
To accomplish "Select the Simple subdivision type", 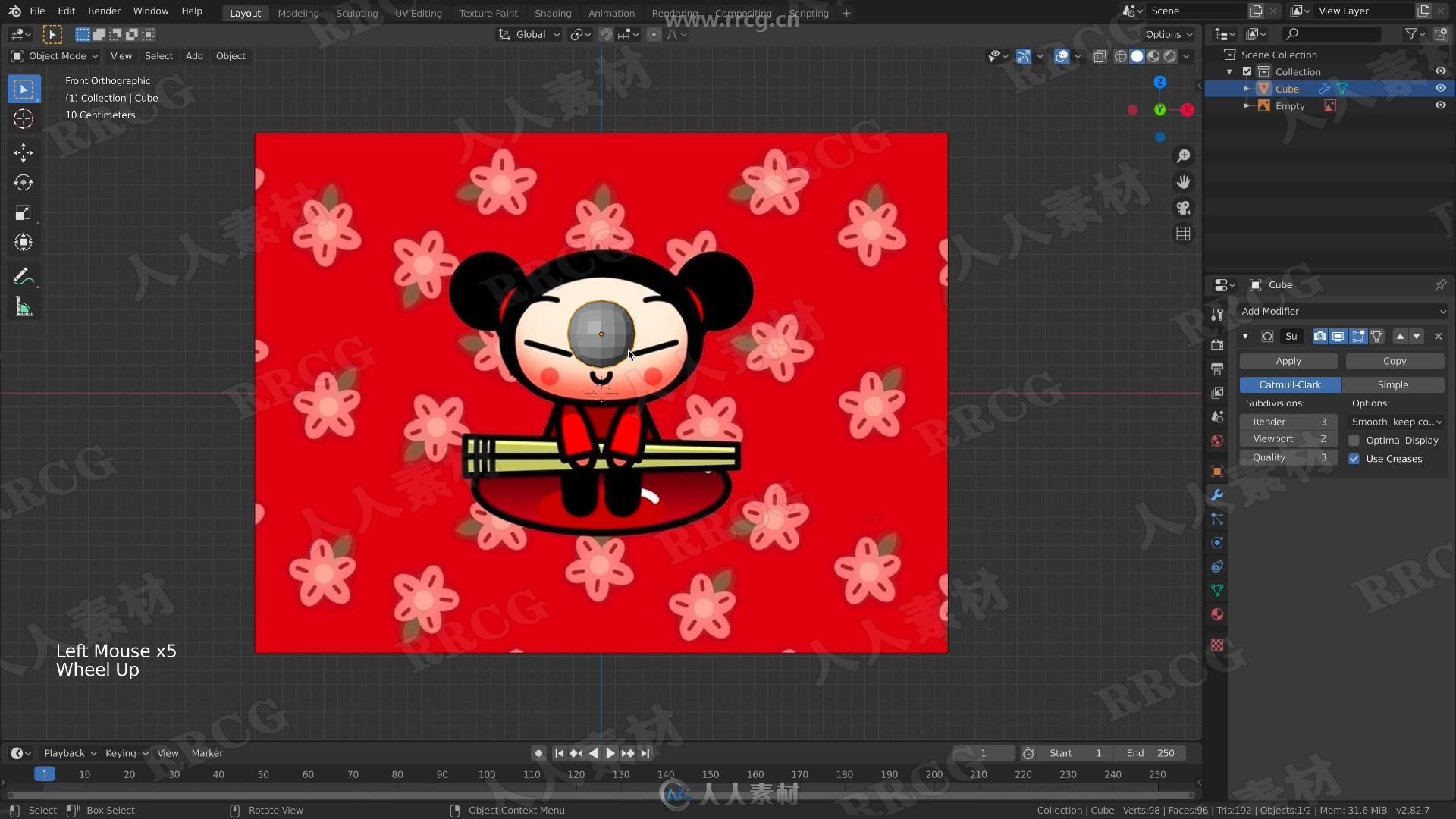I will coord(1393,385).
